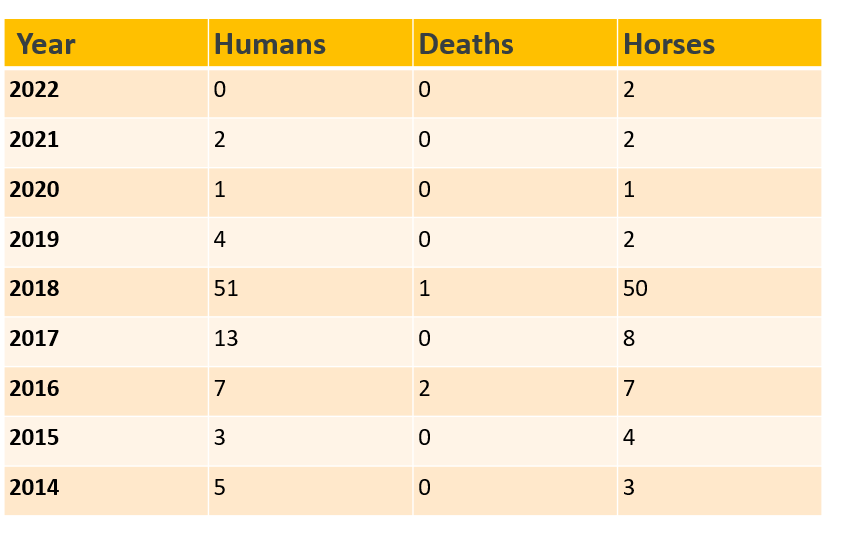Viewport: 848px width, 535px height.
Task: Select the 2017 year cell
Action: (x=34, y=339)
